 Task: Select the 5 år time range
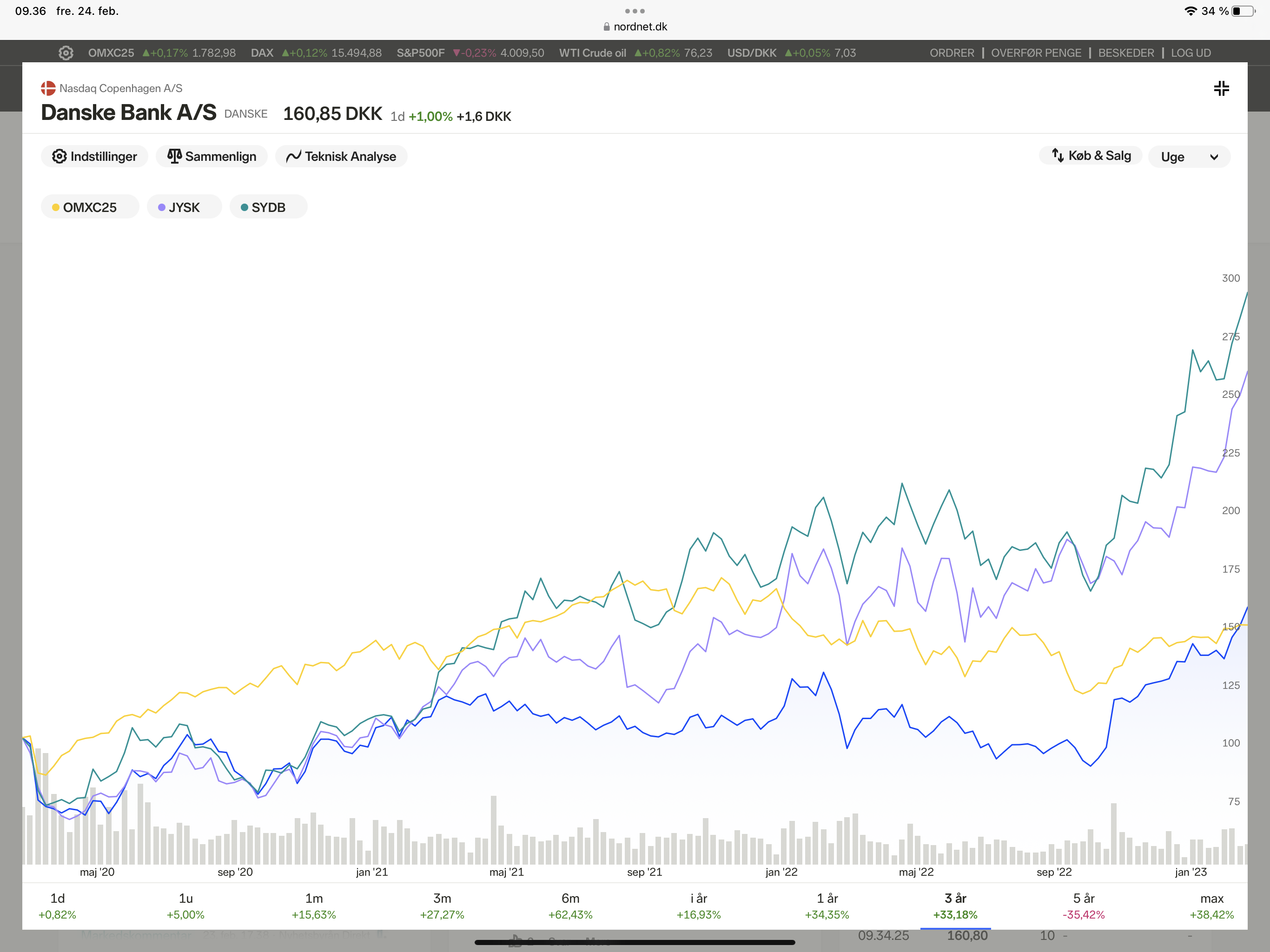tap(1084, 906)
